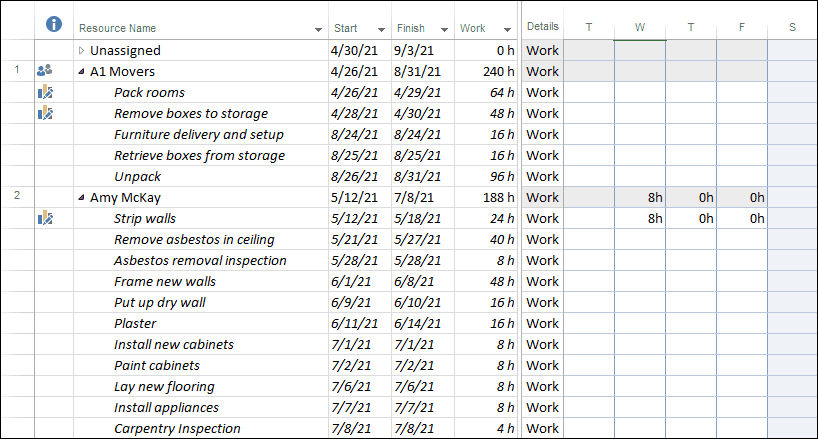818x439 pixels.
Task: Open the Finish column filter dropdown arrow
Action: 444,30
